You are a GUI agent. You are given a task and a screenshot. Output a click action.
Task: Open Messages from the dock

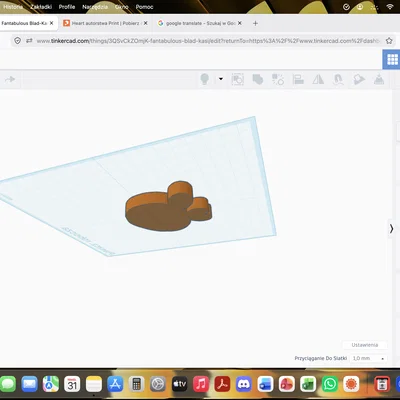tap(8, 384)
